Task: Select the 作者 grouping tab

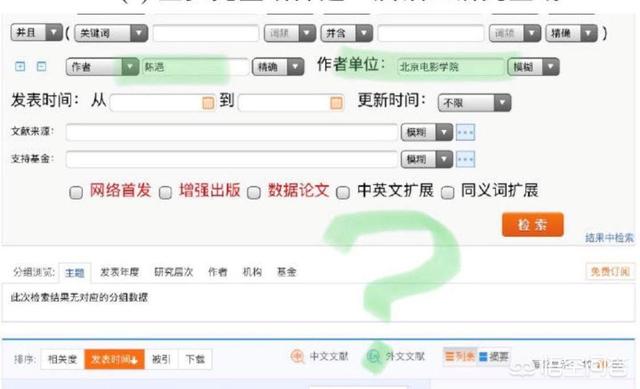Action: point(218,272)
